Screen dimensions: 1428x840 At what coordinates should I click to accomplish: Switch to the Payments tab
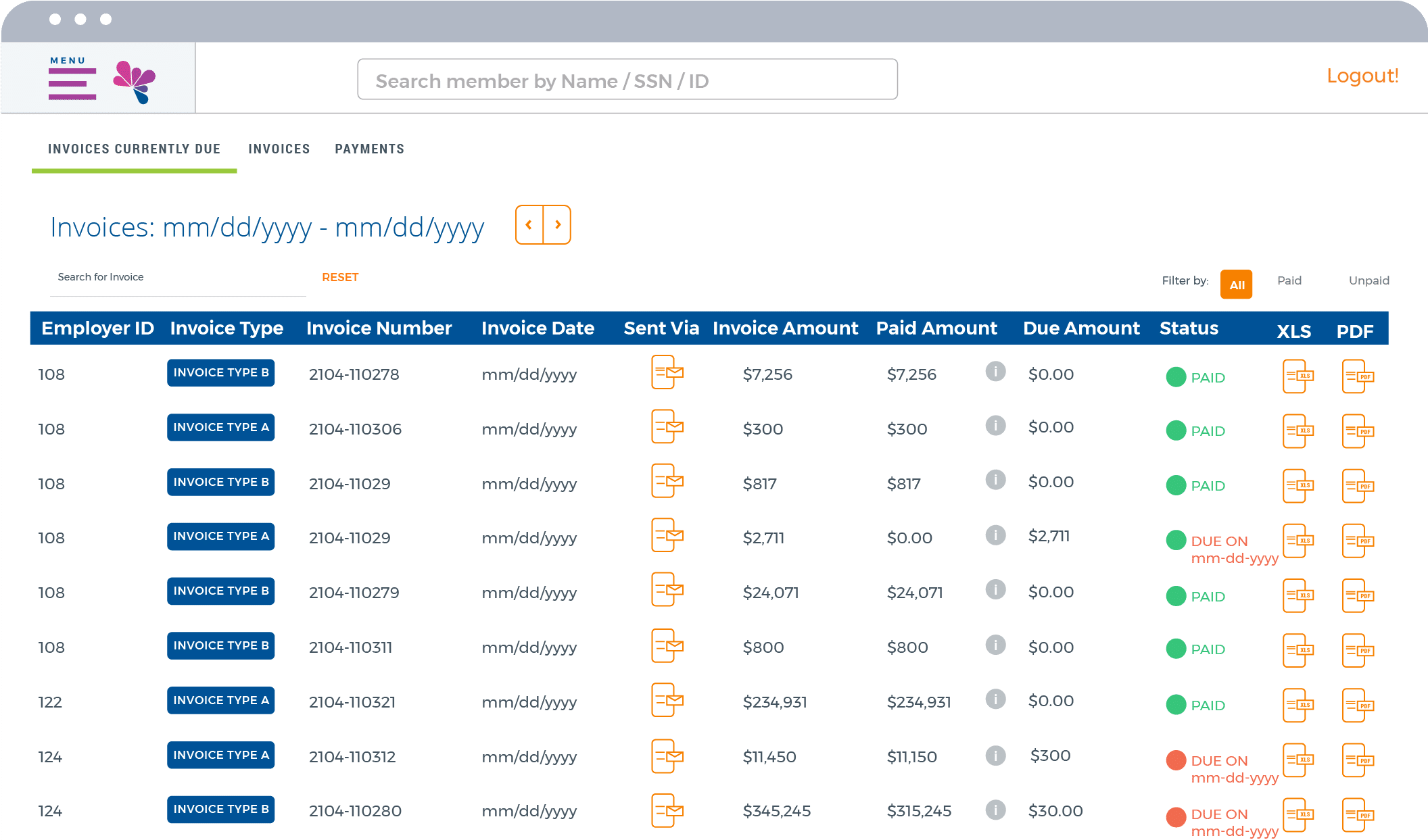(369, 149)
